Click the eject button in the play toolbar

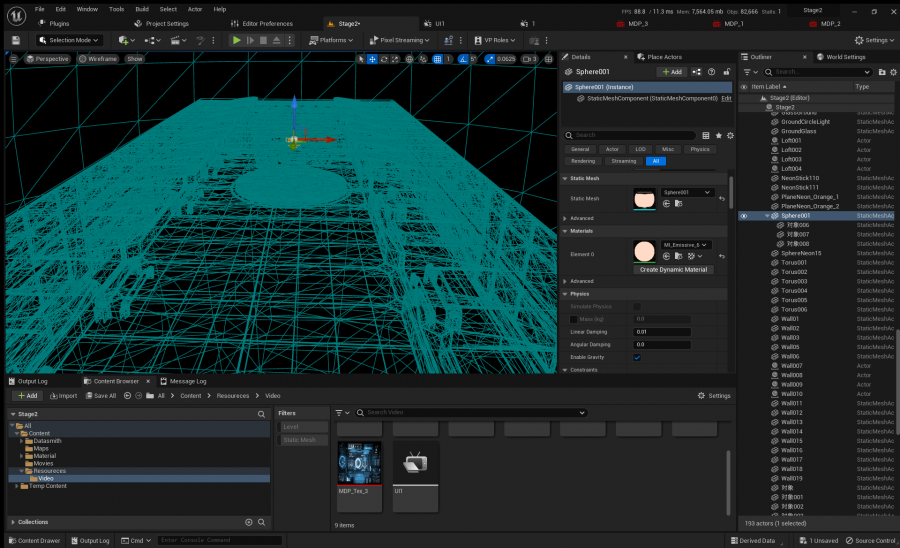click(x=276, y=40)
